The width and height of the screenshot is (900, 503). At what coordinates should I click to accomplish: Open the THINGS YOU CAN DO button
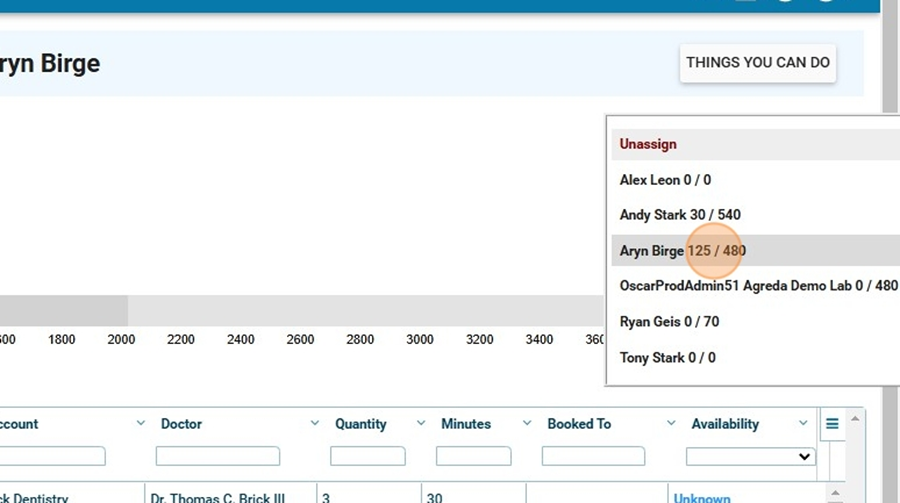tap(757, 63)
